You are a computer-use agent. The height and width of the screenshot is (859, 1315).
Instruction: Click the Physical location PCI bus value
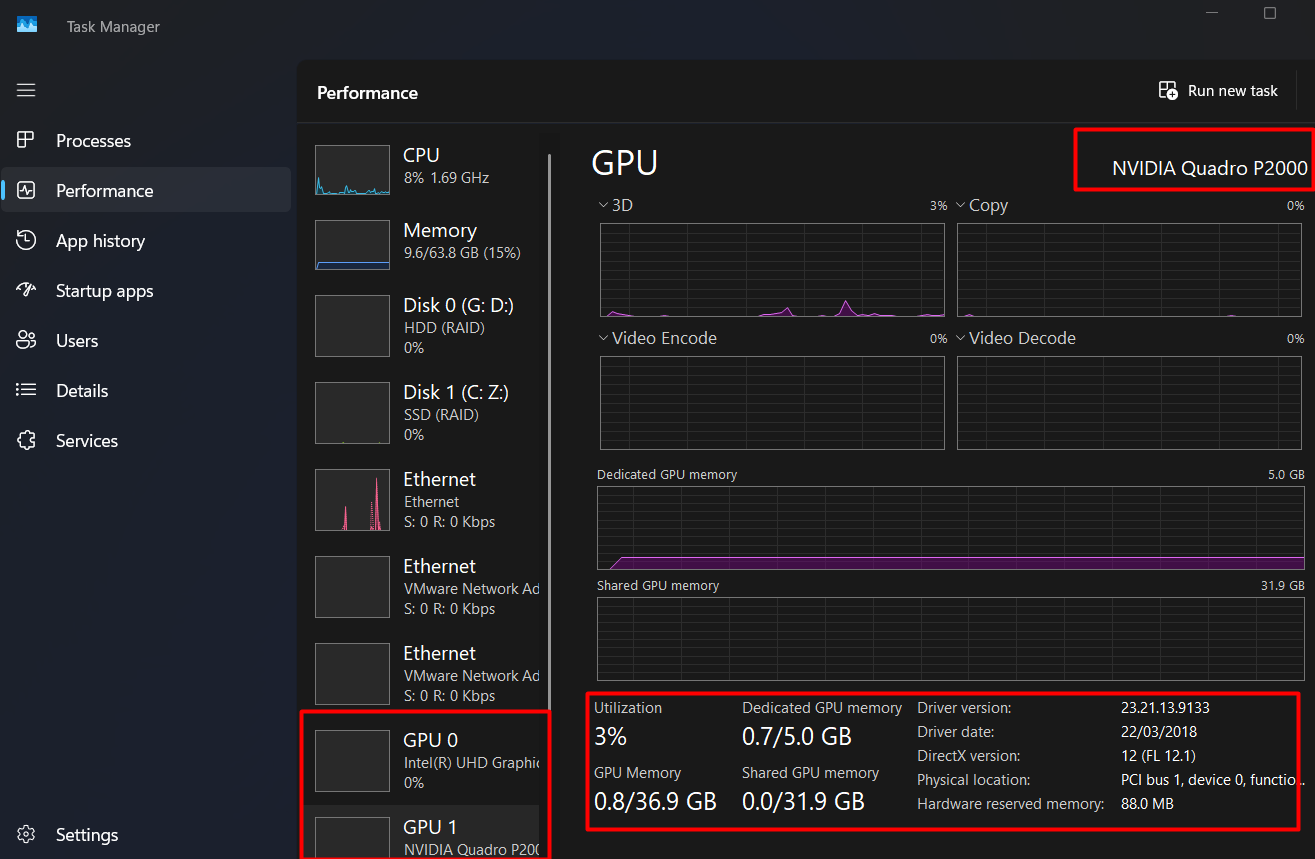1213,780
